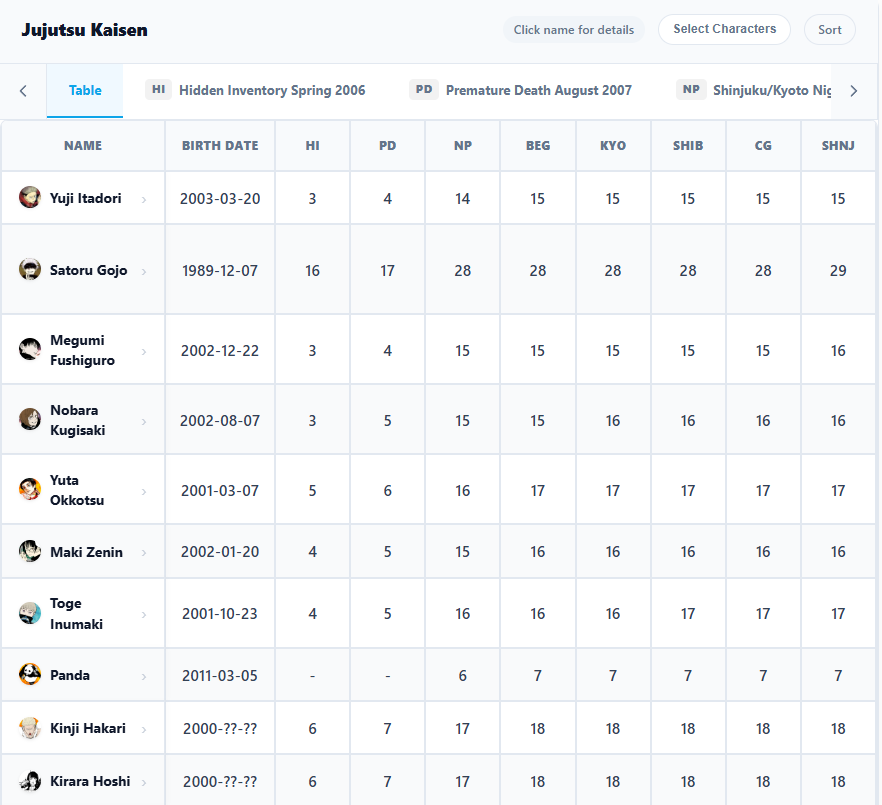Click the NP badge on Shinjuku/Kyoto tab
The image size is (882, 805).
[691, 89]
